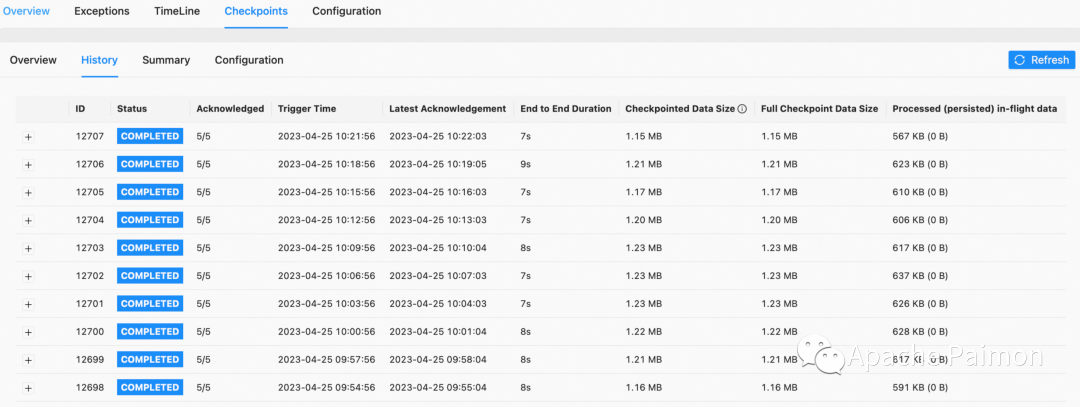1080x407 pixels.
Task: Click the Refresh button
Action: (1041, 60)
